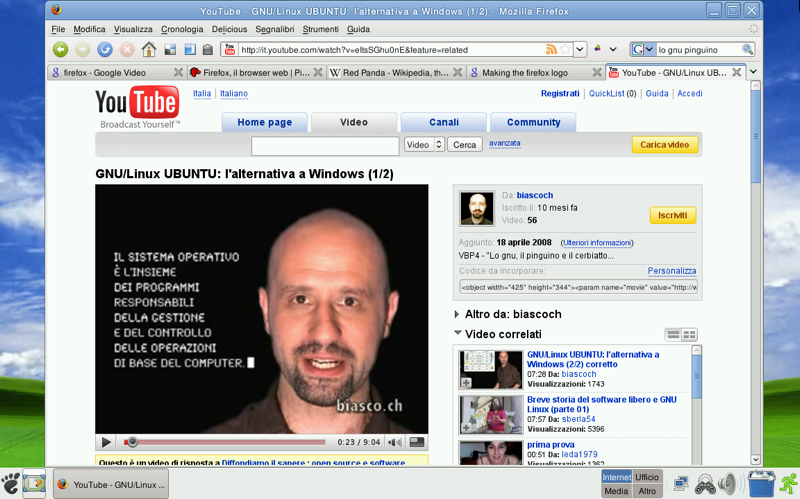Open the Cronologia menu
The width and height of the screenshot is (800, 499).
[182, 29]
